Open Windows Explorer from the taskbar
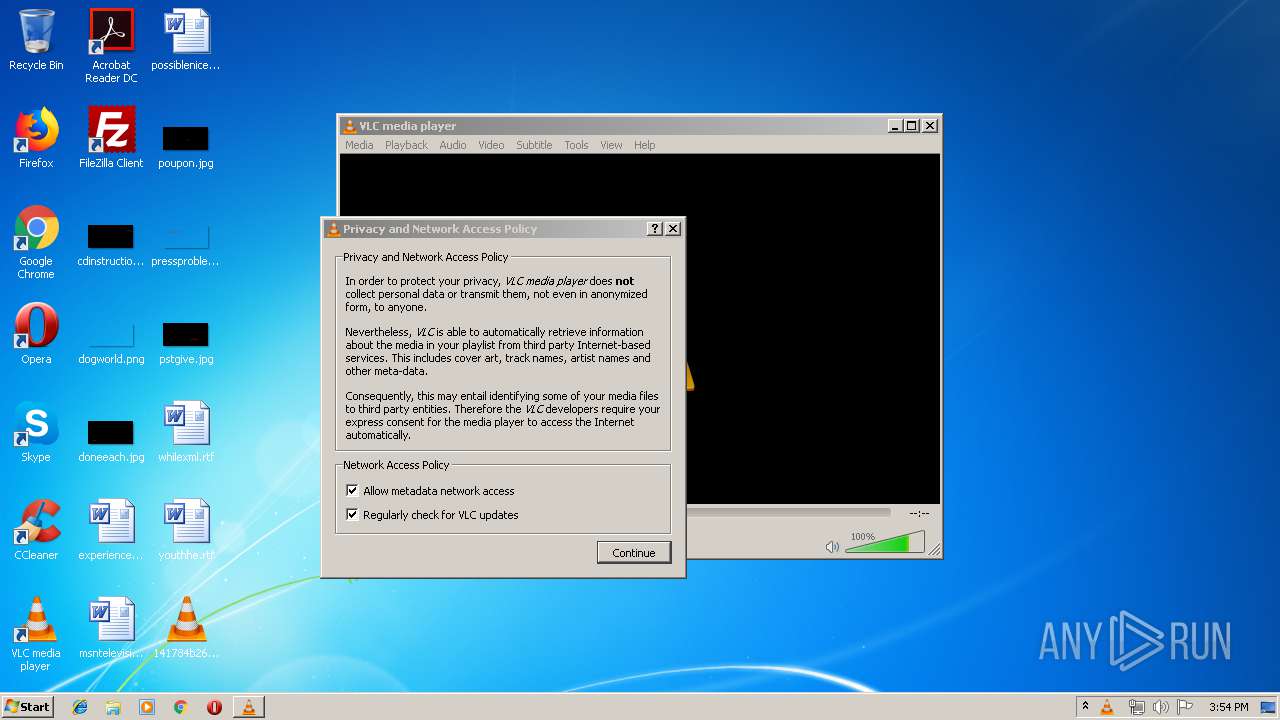Screen dimensions: 1280x720 coord(113,707)
